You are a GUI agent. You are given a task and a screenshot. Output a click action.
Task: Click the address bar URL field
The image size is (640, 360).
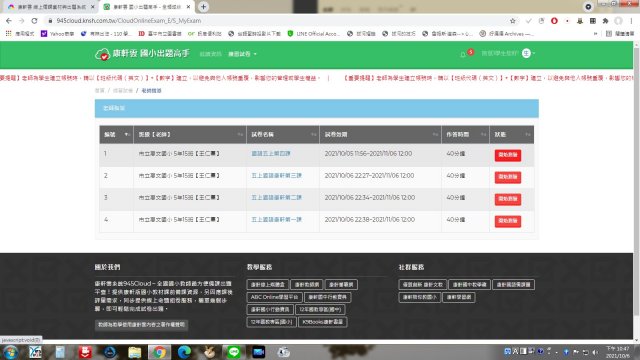(278, 20)
